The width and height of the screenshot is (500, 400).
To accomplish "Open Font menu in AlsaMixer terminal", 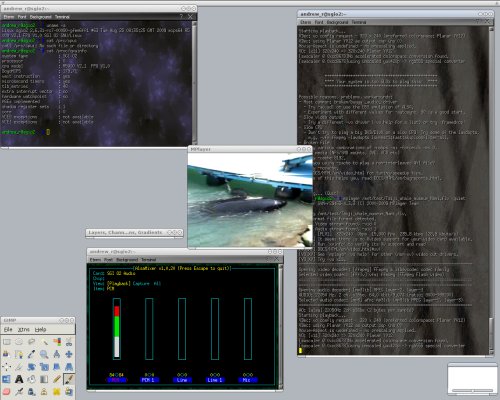I will pyautogui.click(x=108, y=259).
